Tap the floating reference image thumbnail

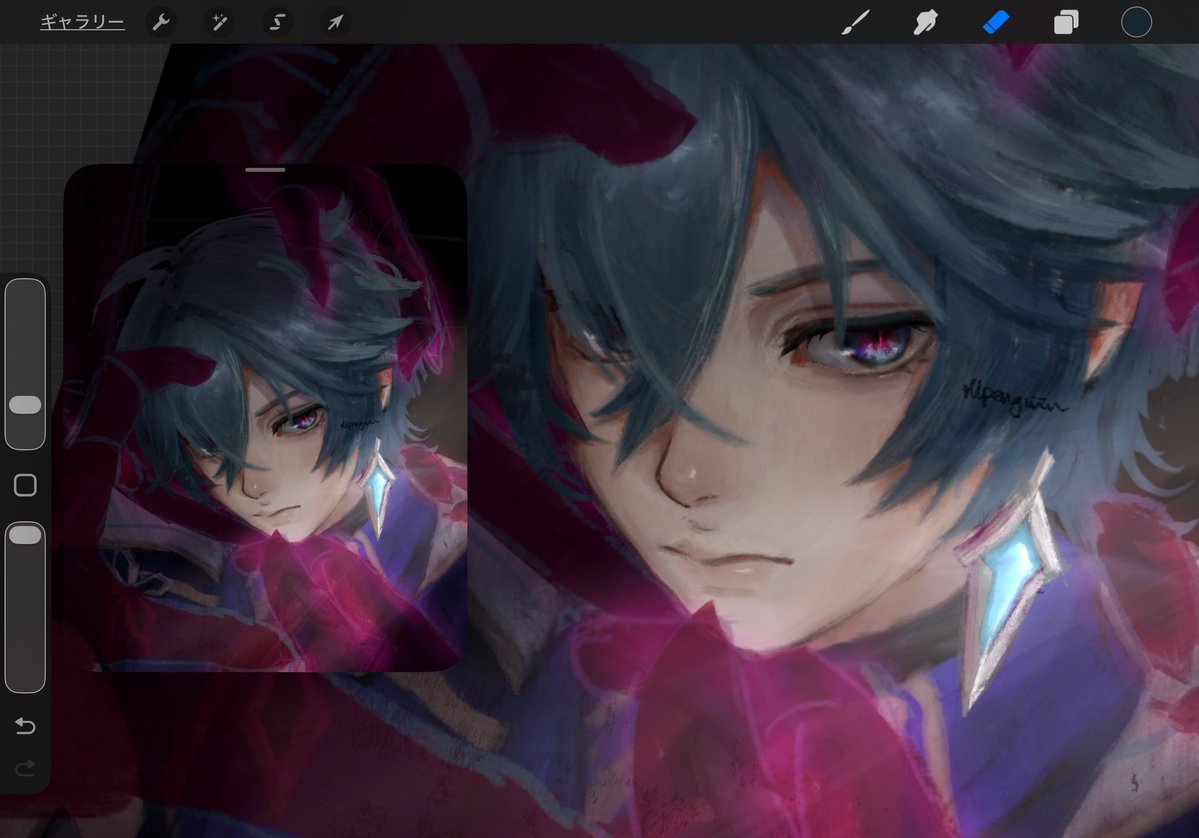[265, 418]
